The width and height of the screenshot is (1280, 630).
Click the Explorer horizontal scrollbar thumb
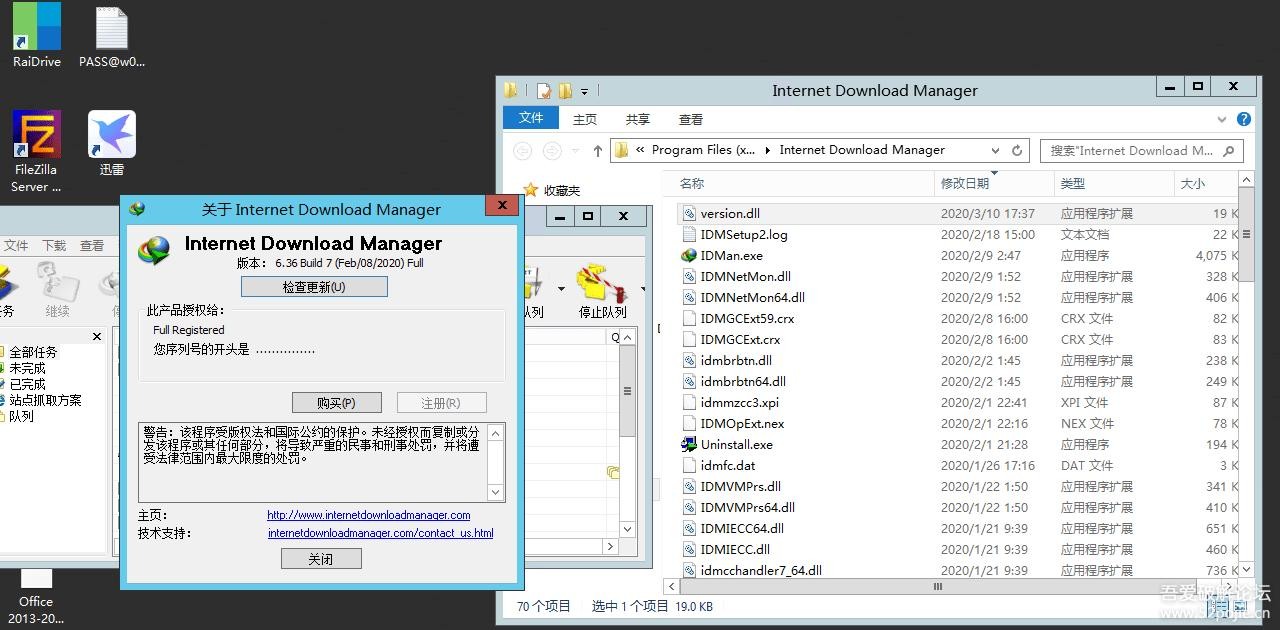pyautogui.click(x=937, y=586)
